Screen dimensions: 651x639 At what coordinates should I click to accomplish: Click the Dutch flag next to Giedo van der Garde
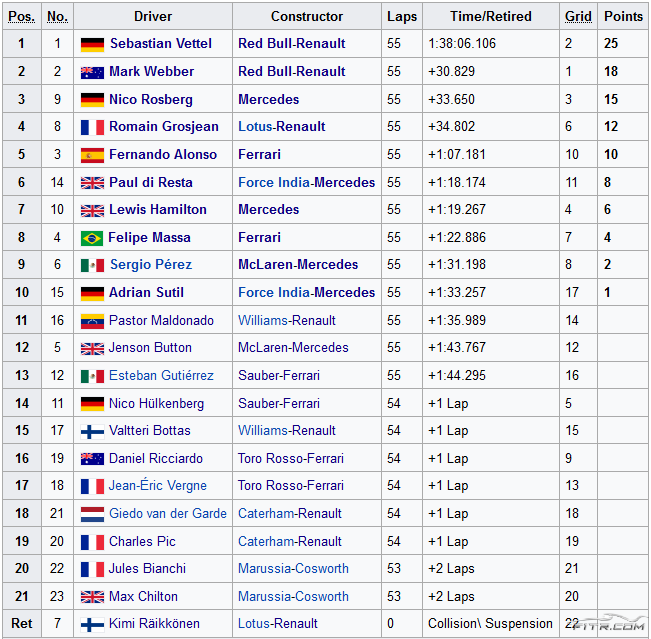click(92, 514)
